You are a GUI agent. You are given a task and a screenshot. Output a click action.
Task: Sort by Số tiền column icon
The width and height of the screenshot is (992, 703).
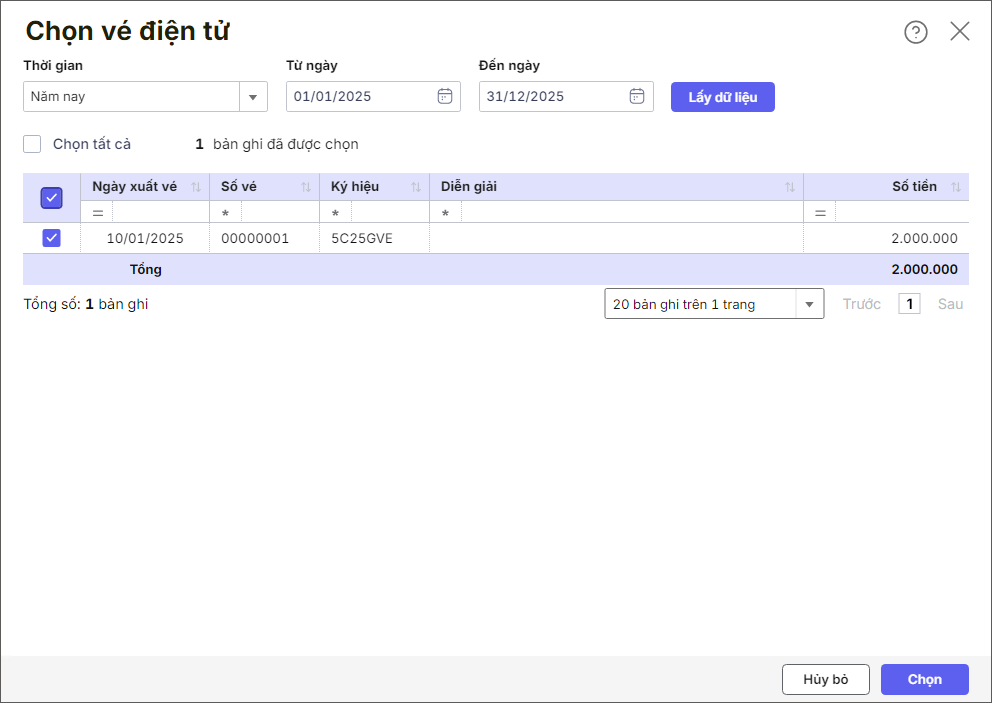tap(955, 187)
